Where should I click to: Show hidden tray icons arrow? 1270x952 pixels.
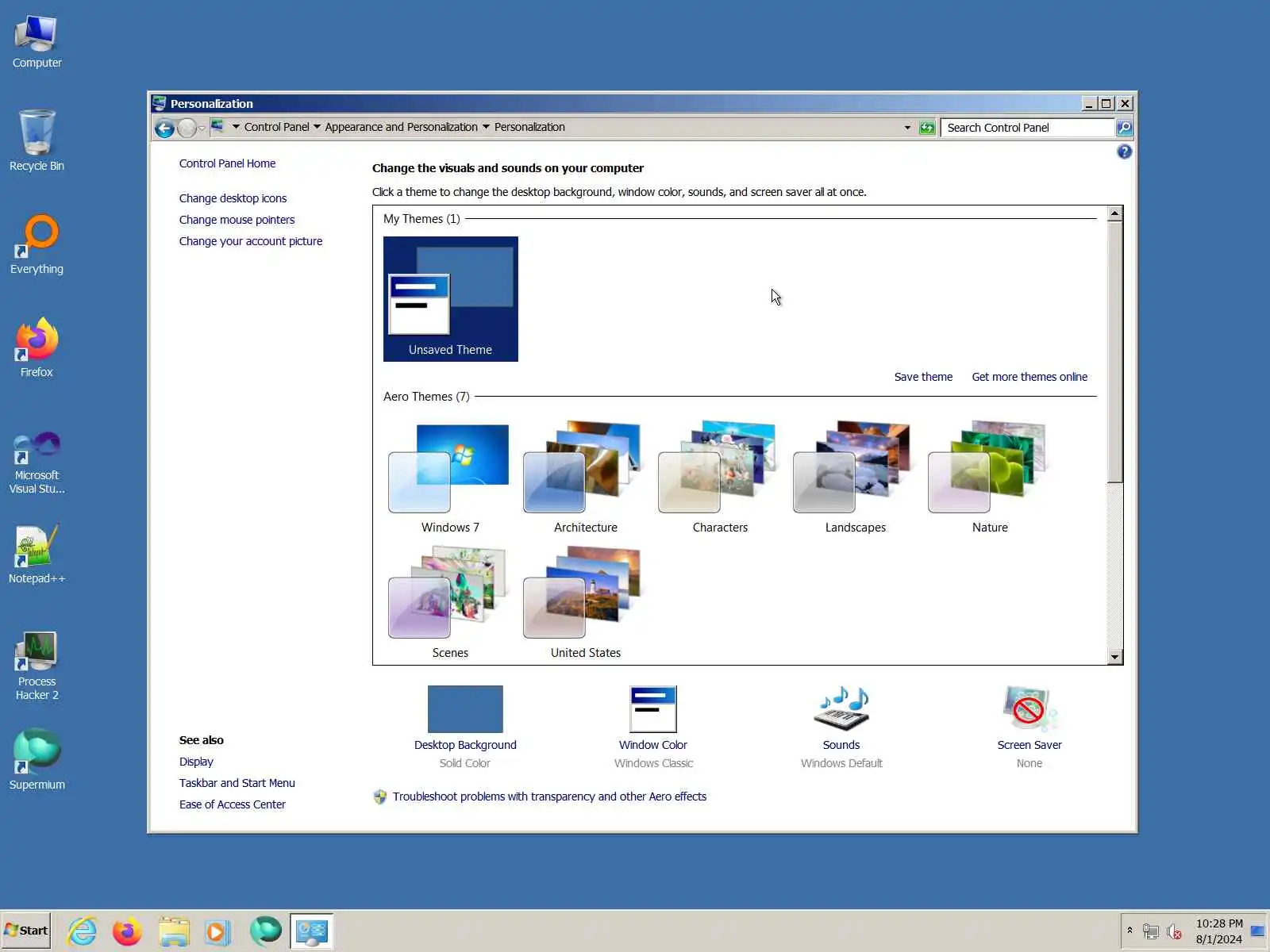[1130, 931]
